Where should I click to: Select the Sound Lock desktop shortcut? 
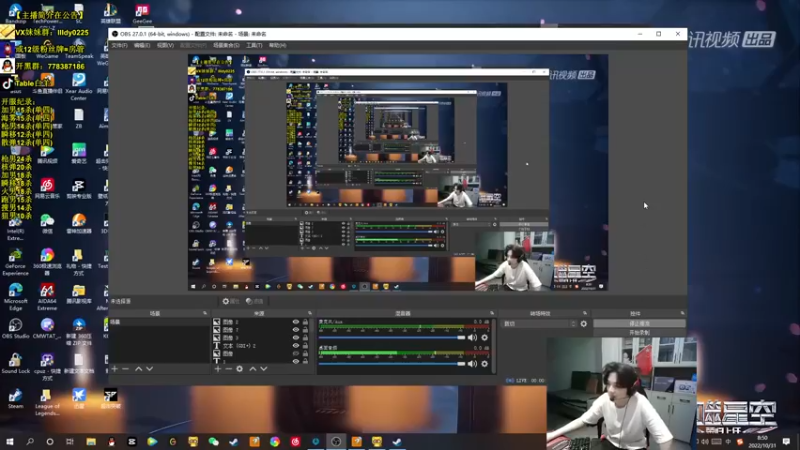(15, 363)
